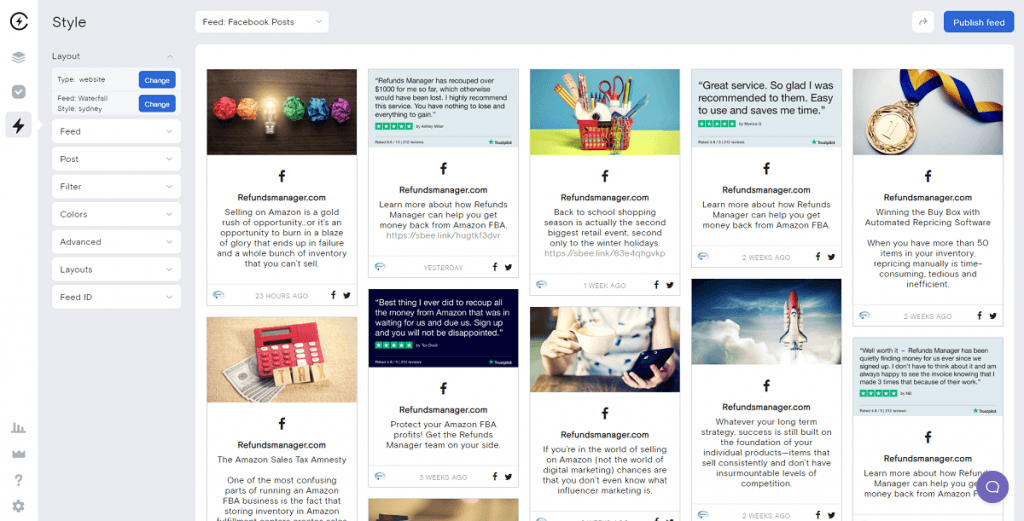
Task: Click the gold medal image
Action: click(928, 112)
